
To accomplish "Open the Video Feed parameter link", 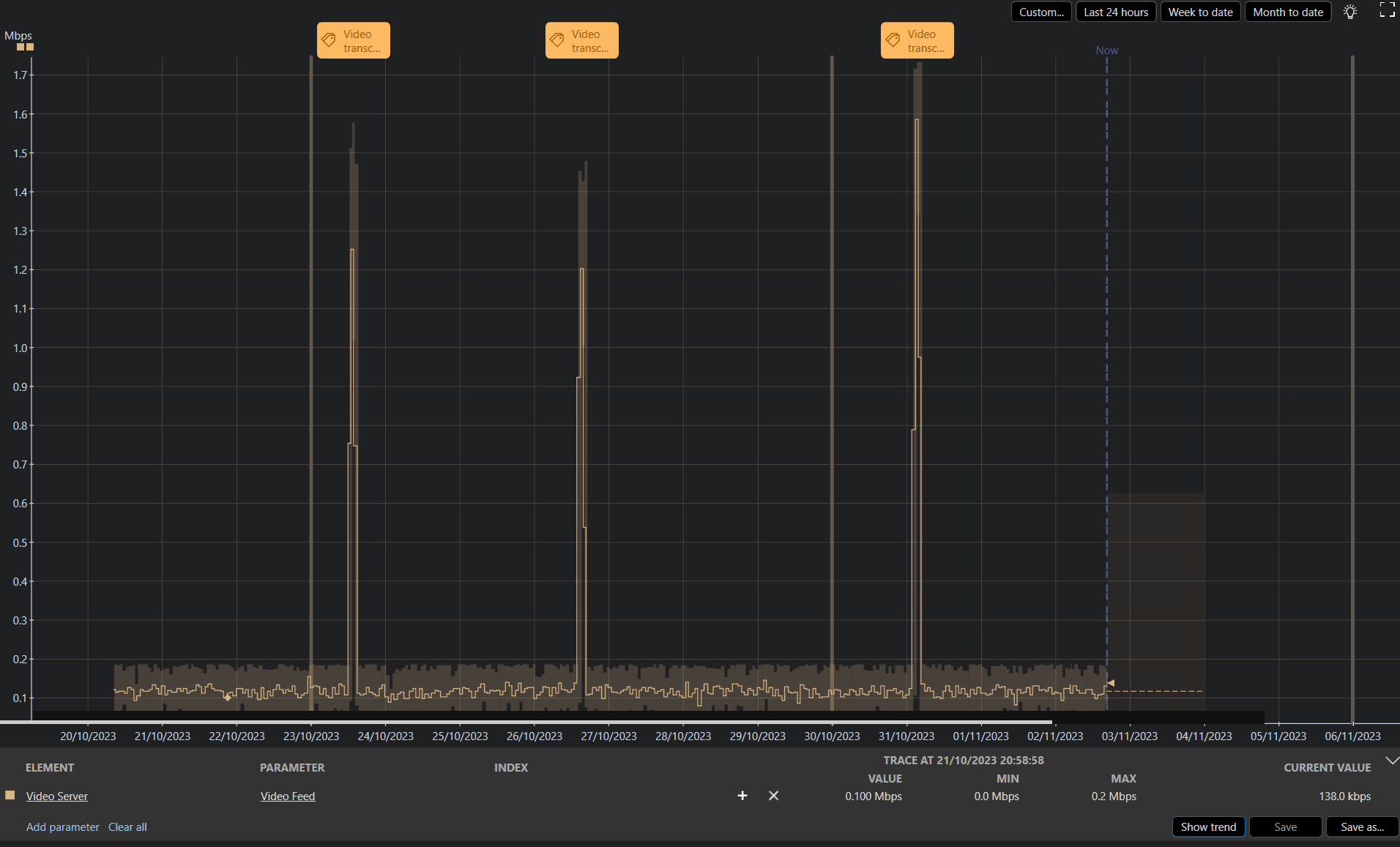I will (x=288, y=796).
